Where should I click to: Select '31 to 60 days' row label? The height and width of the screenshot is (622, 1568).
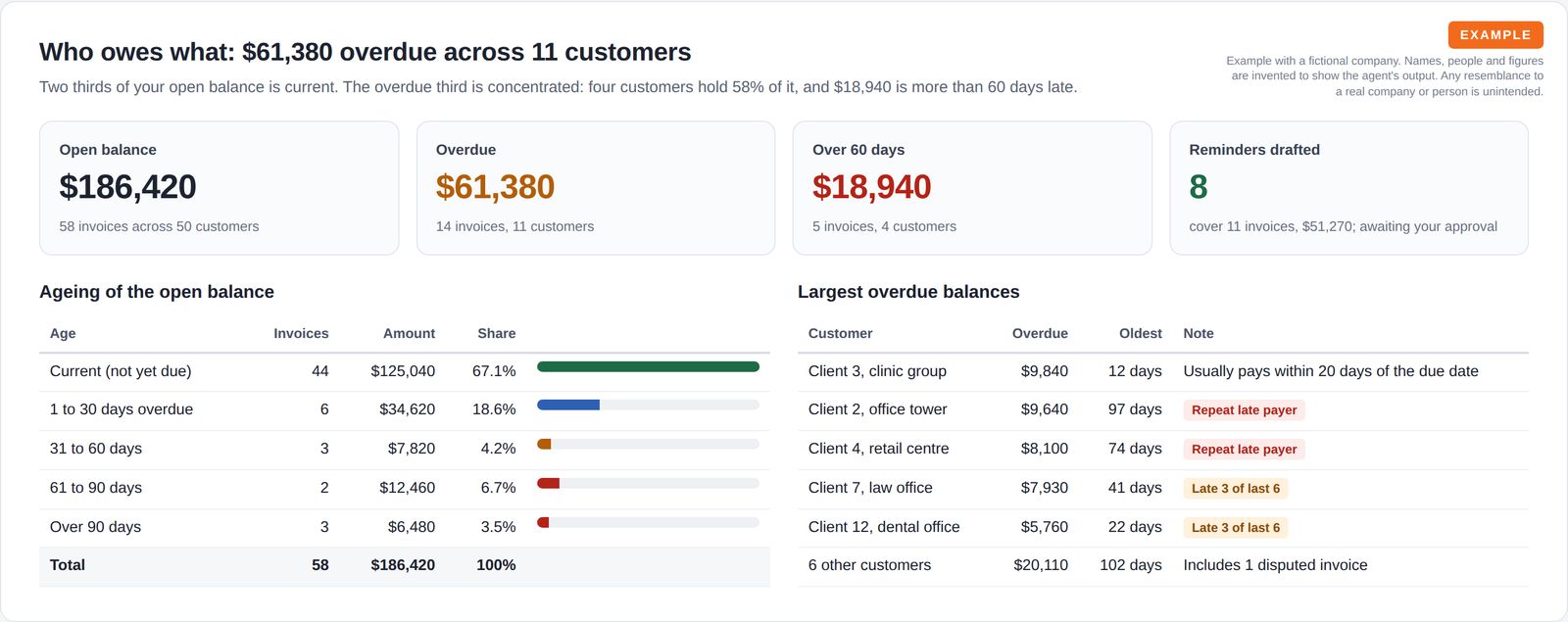click(96, 449)
